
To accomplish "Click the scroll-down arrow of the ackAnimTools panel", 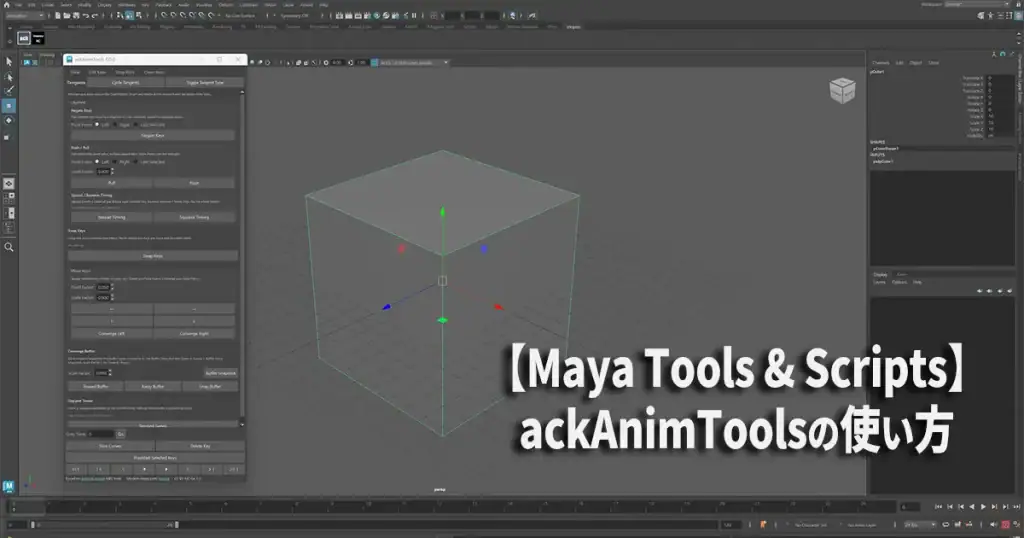I will (242, 424).
